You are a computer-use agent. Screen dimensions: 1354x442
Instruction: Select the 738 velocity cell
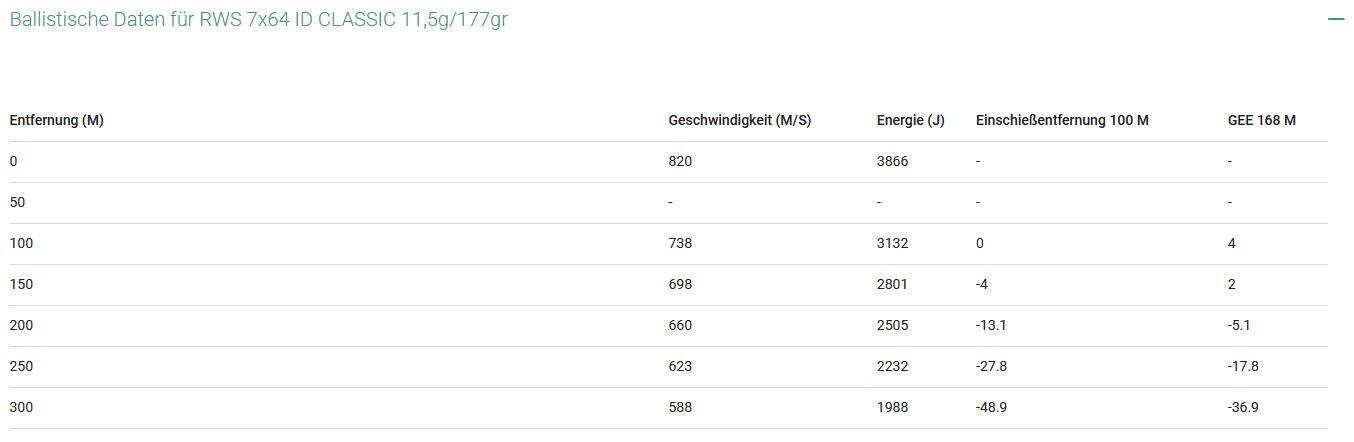pos(680,243)
